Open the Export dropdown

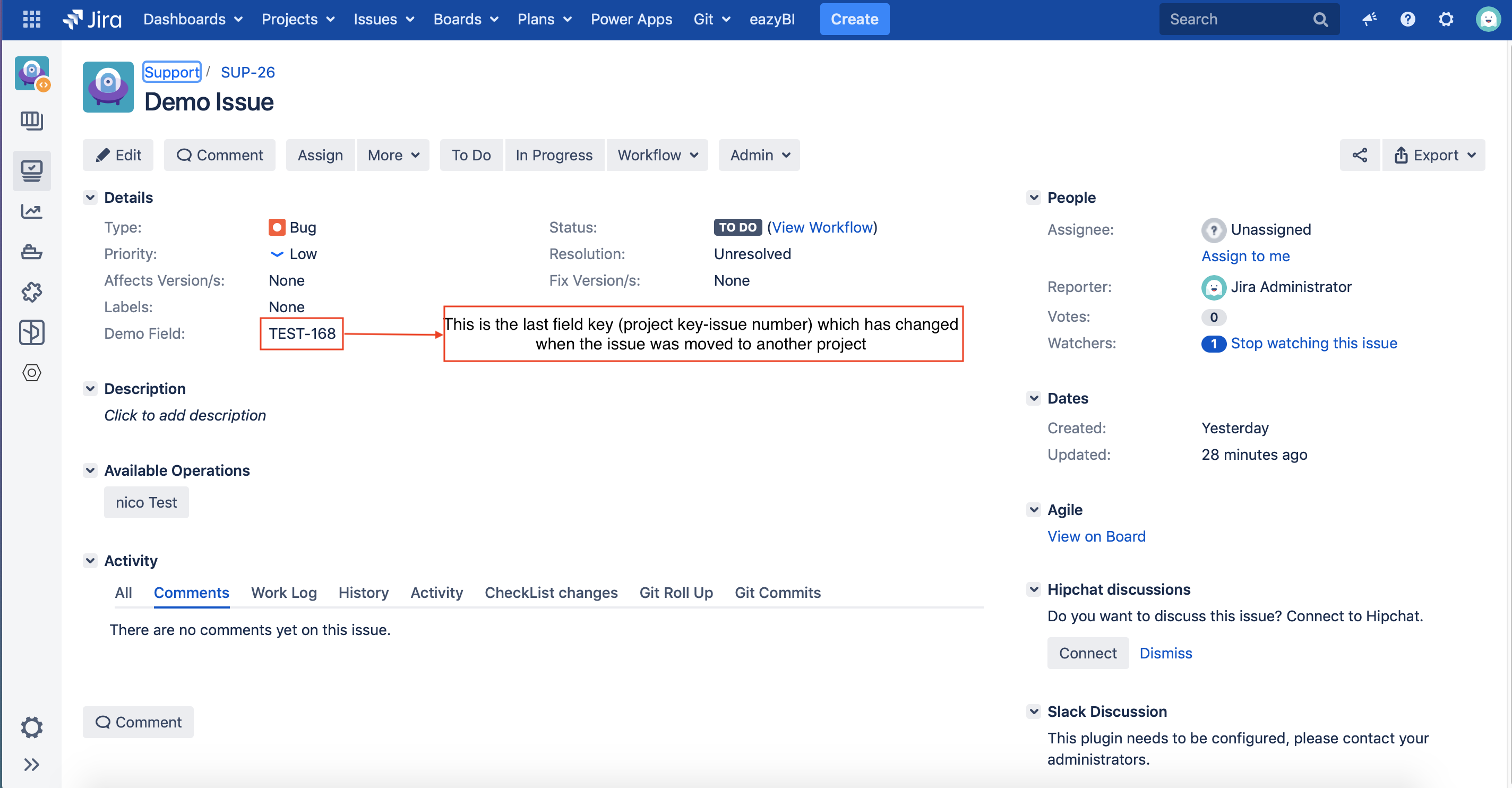pos(1433,155)
